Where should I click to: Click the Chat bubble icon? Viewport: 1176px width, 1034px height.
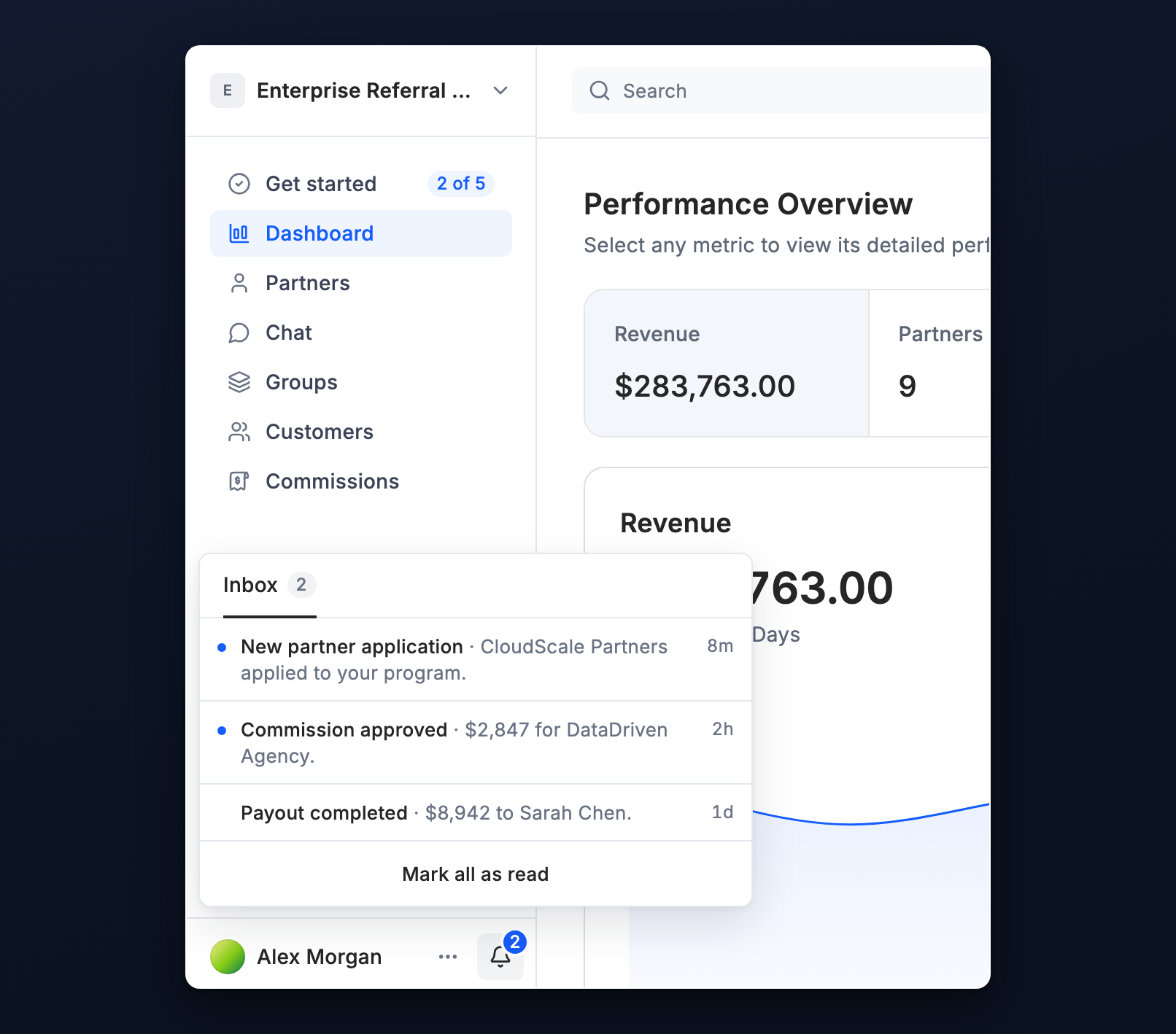[239, 333]
